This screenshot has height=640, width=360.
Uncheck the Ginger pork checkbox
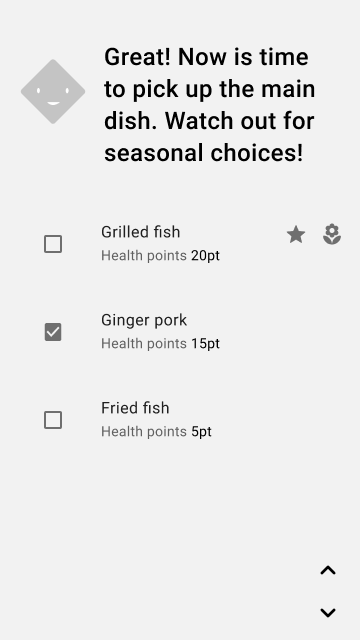[x=53, y=332]
